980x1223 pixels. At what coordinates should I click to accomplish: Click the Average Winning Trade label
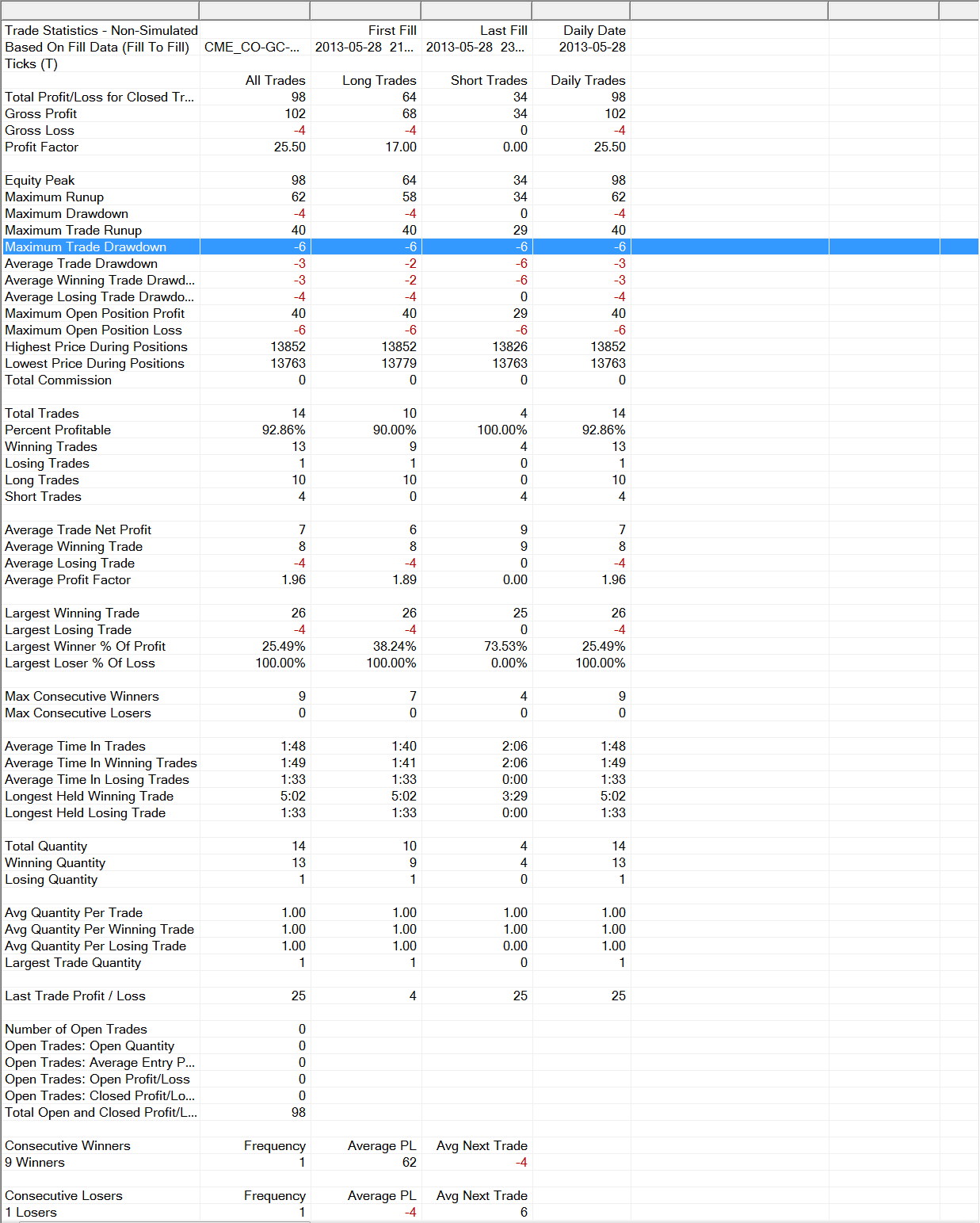[74, 546]
